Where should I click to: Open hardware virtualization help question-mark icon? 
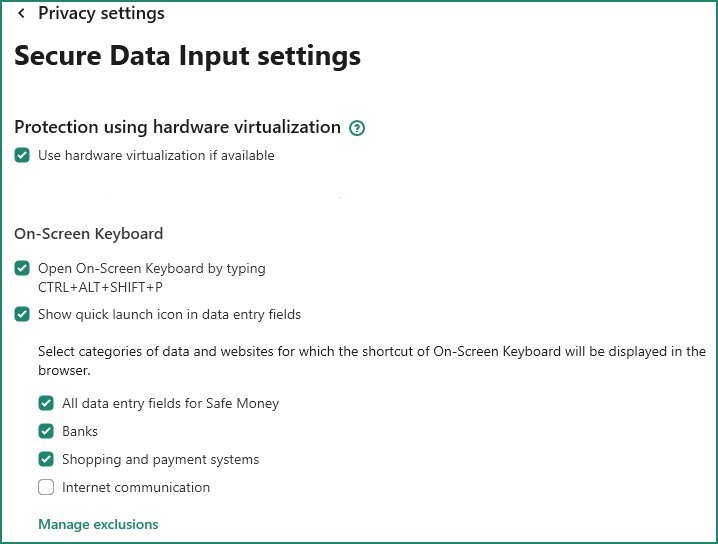pyautogui.click(x=358, y=128)
